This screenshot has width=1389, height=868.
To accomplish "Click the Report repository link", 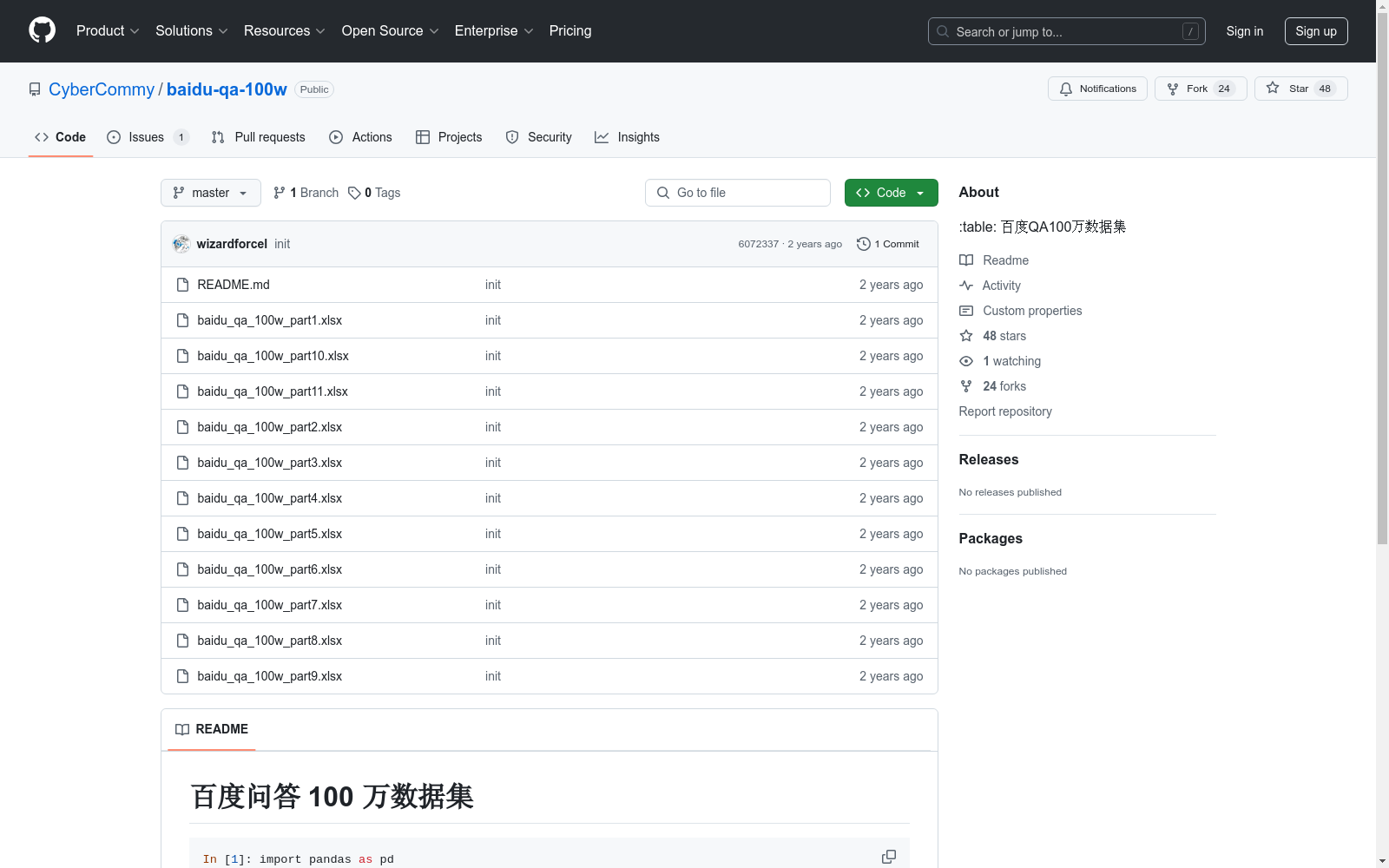I will coord(1005,411).
